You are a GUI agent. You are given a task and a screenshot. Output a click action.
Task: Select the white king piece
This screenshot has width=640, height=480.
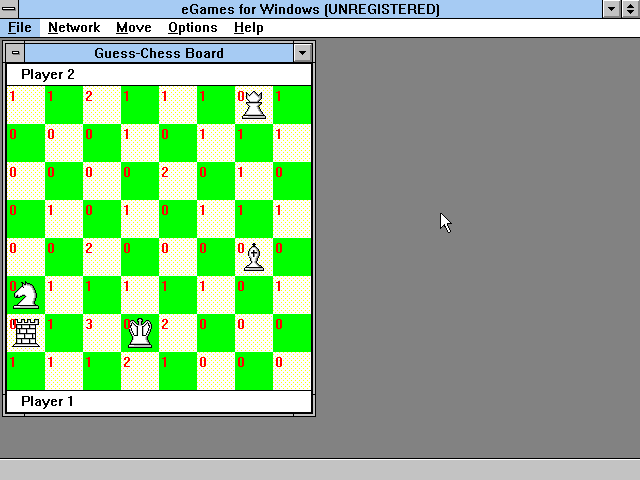click(140, 333)
